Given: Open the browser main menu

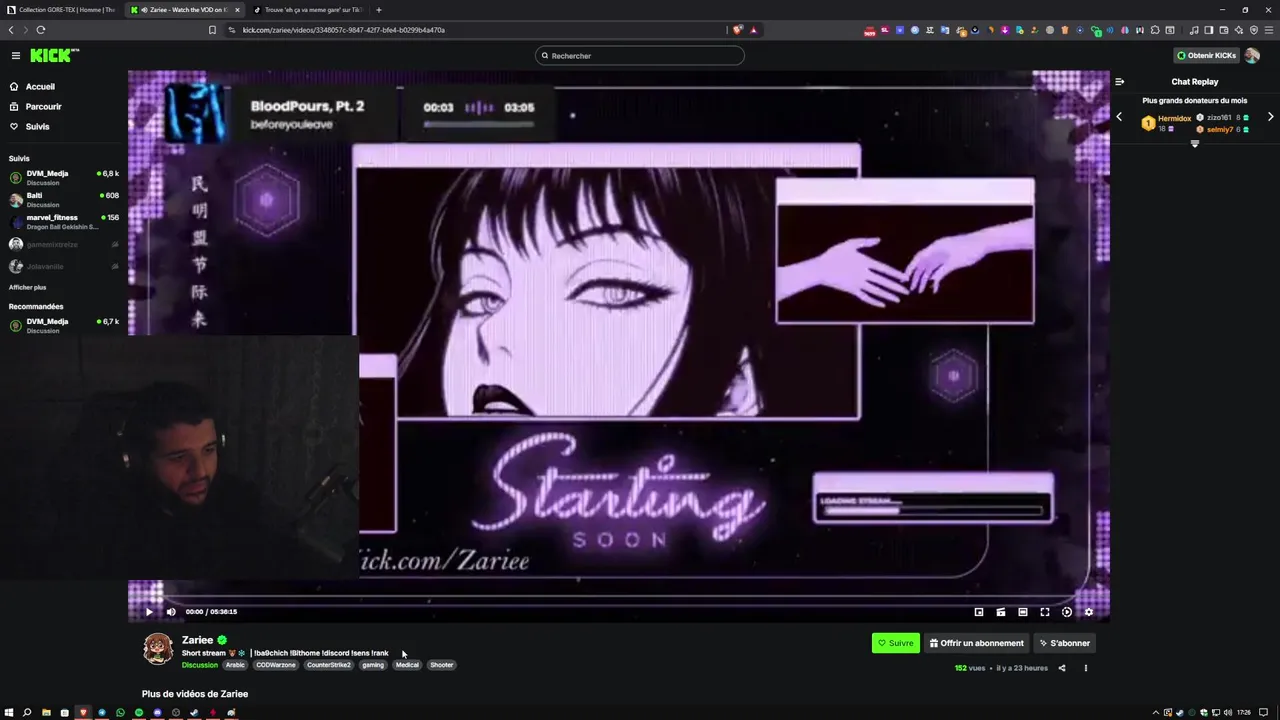Looking at the screenshot, I should click(x=1270, y=30).
